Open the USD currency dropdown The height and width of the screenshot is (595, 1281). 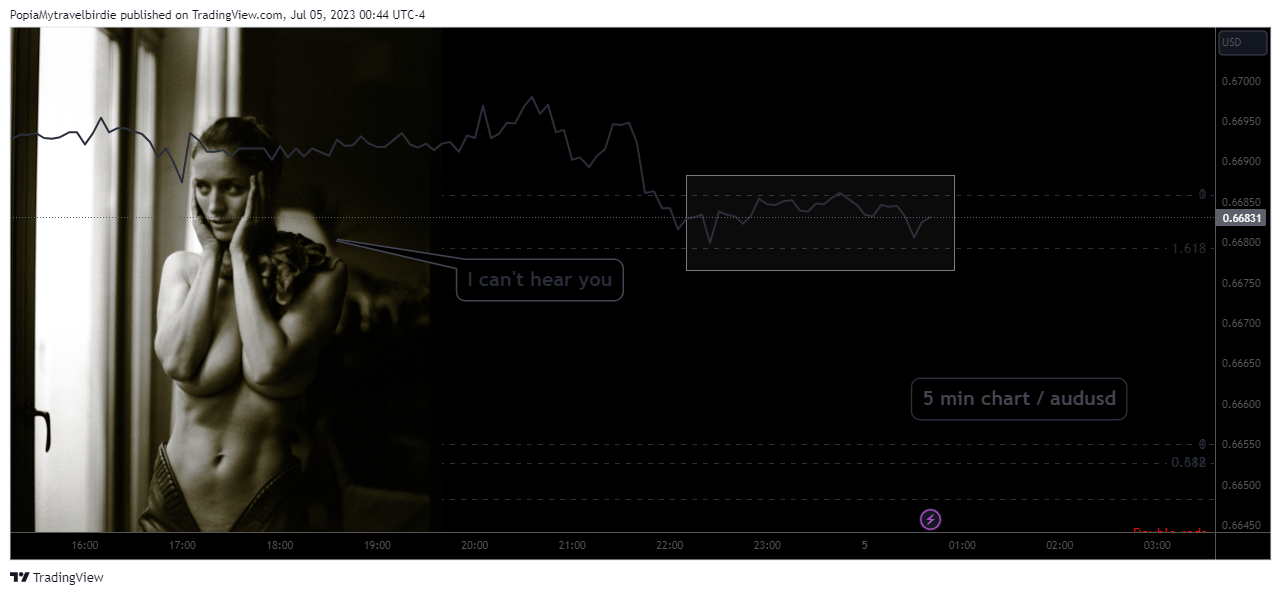1242,42
